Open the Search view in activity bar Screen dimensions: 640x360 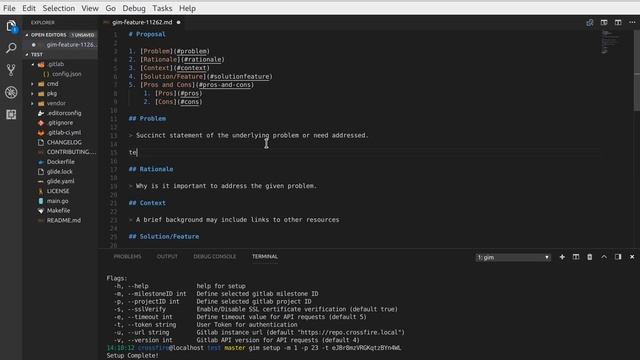click(11, 48)
